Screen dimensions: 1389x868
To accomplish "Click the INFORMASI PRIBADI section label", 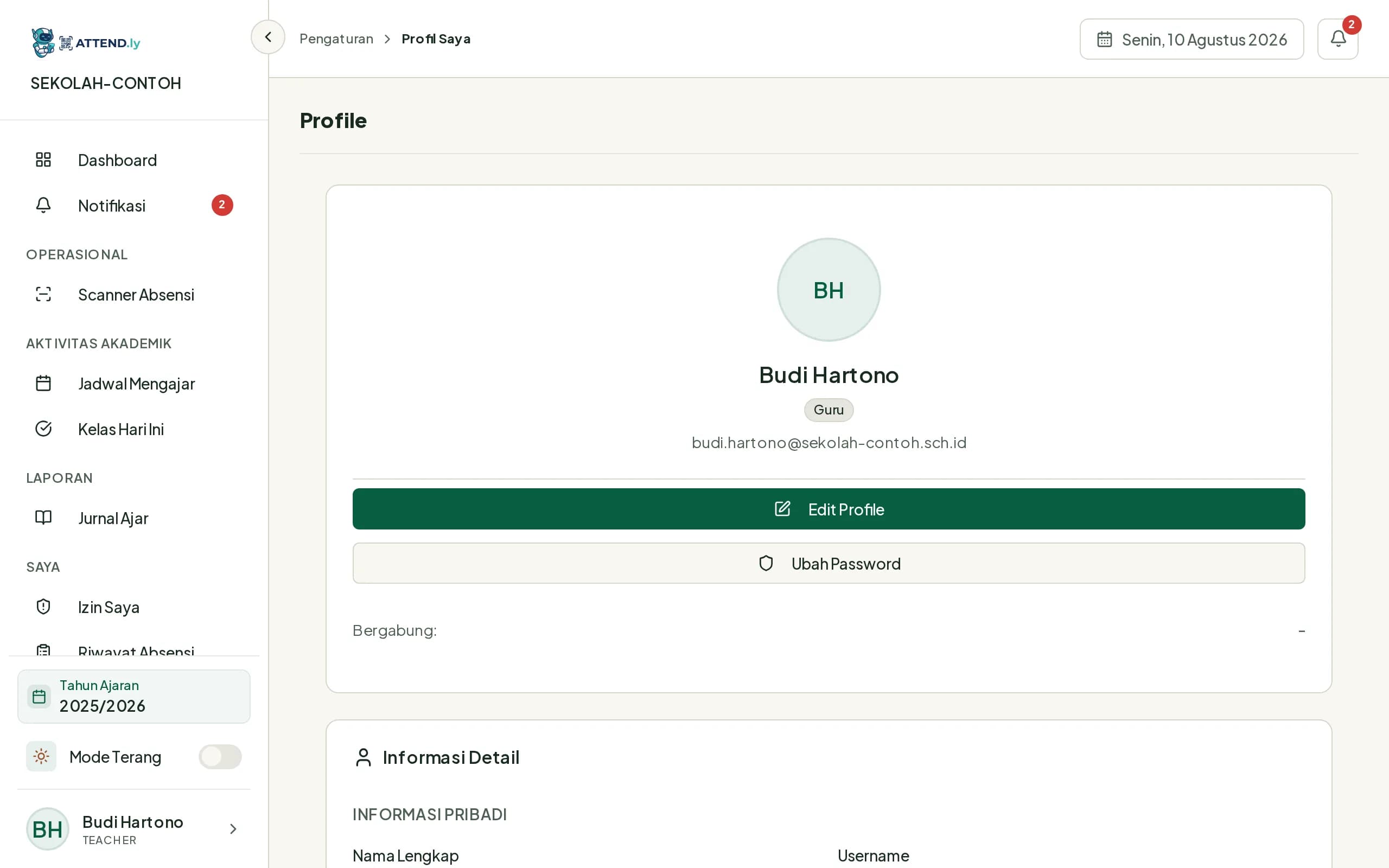I will (x=429, y=814).
